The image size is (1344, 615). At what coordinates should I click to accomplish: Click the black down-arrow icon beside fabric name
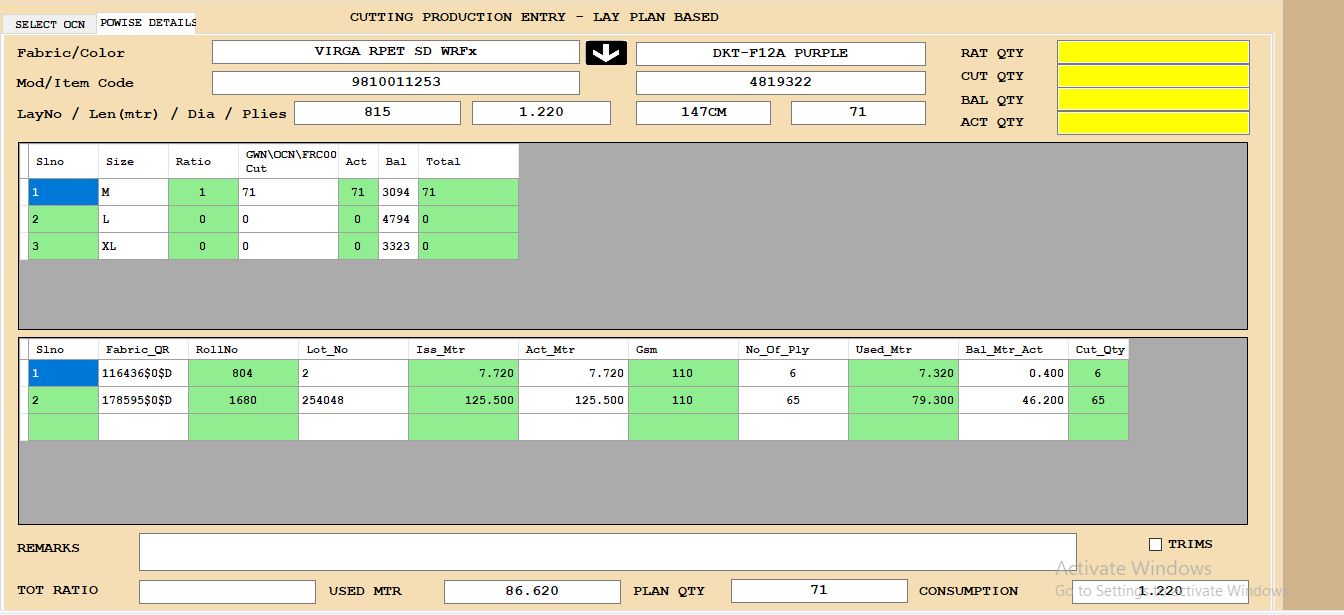[x=606, y=53]
